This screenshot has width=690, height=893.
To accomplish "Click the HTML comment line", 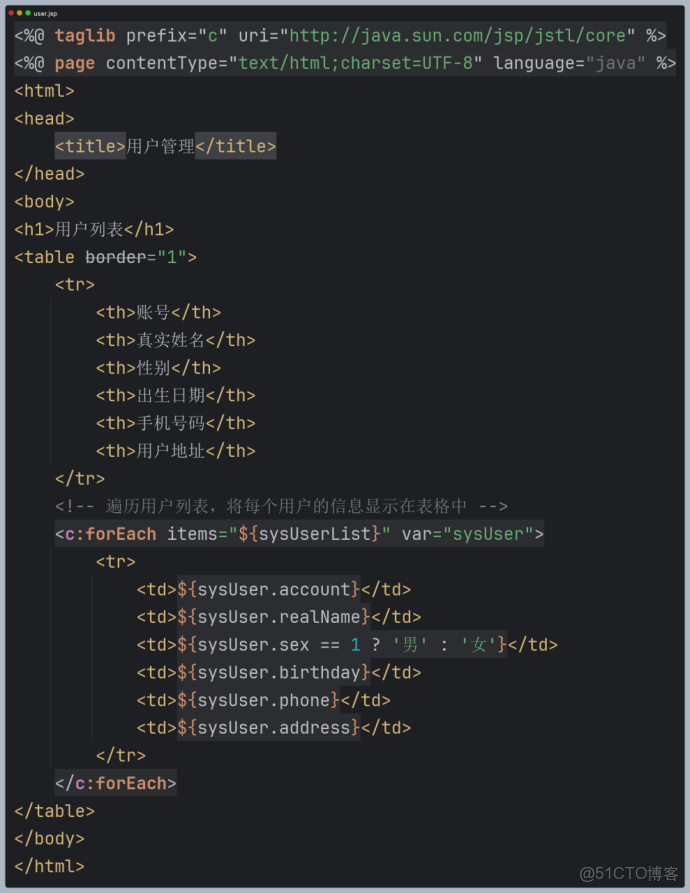I will (x=281, y=506).
